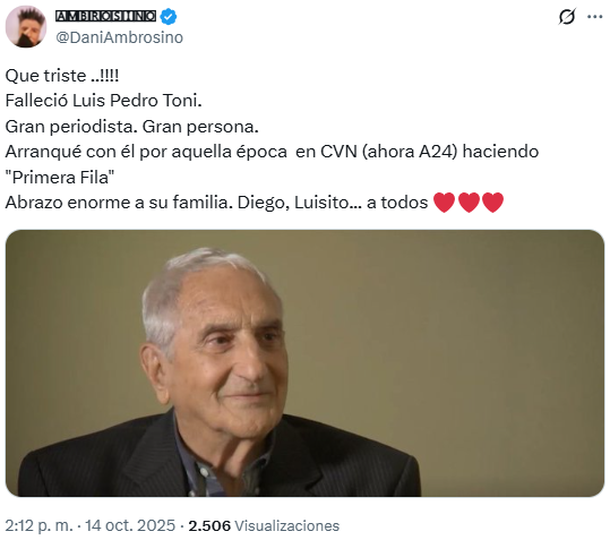The height and width of the screenshot is (540, 610).
Task: Click the blue verified badge
Action: (x=170, y=16)
